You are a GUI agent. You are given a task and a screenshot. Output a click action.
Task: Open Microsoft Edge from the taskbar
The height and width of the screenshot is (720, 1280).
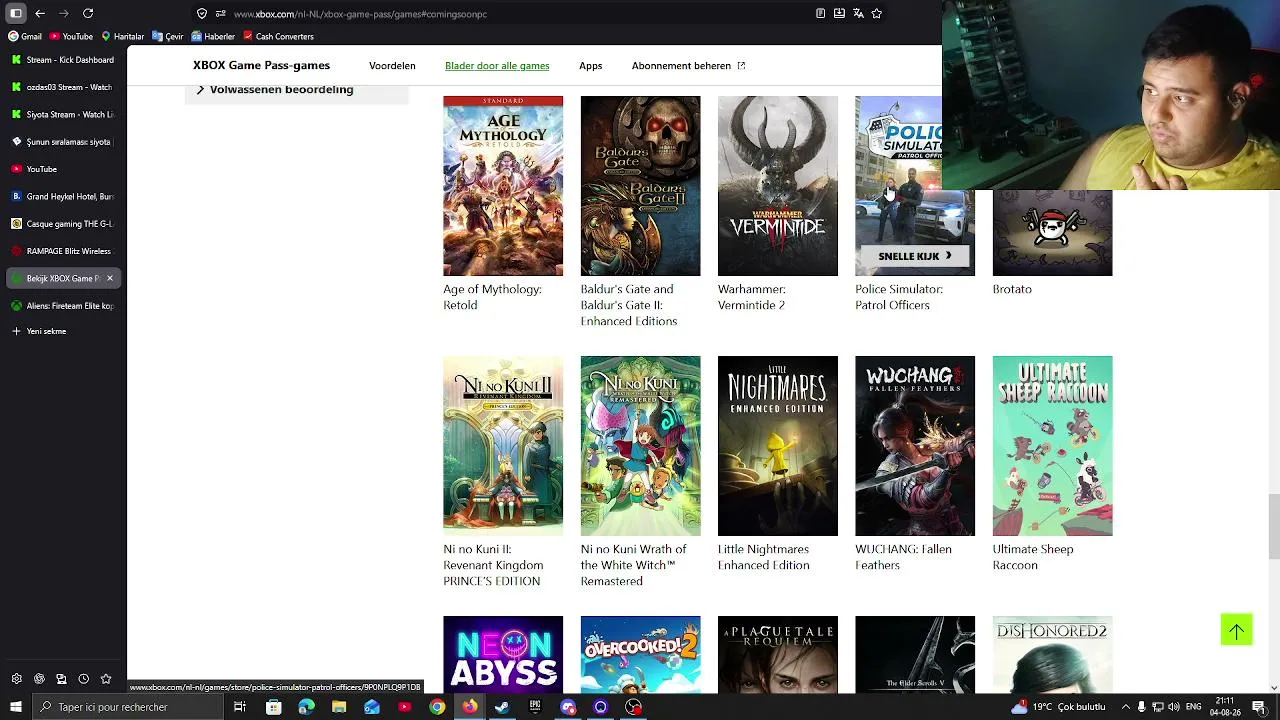(306, 707)
